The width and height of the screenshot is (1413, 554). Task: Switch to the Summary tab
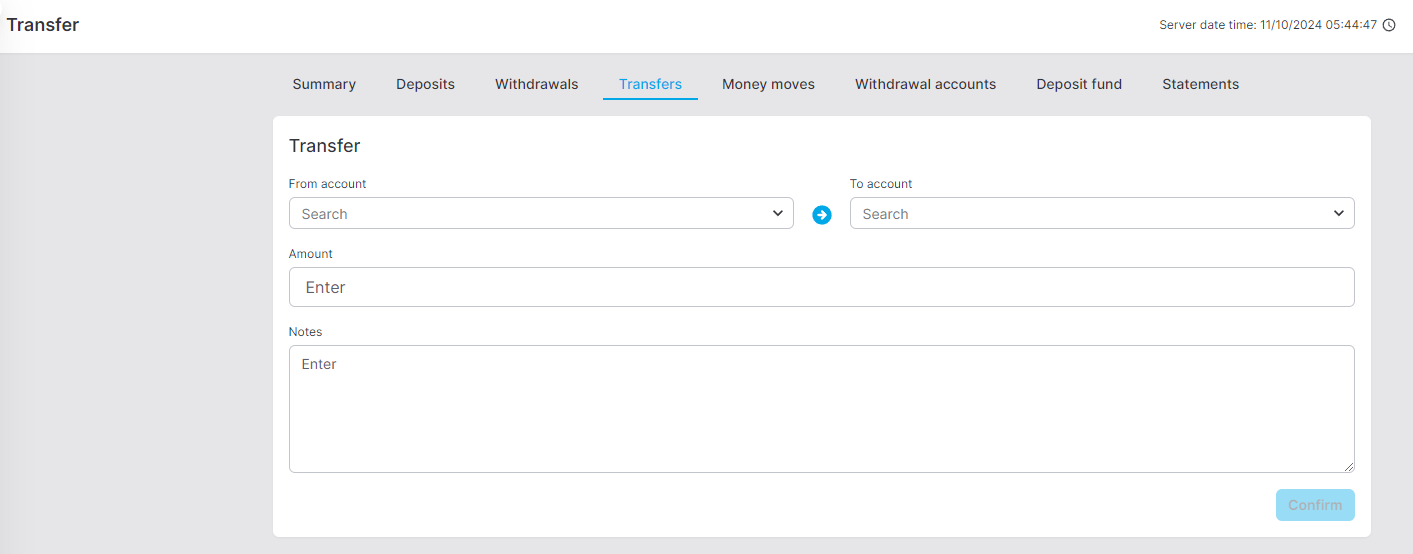click(x=324, y=84)
